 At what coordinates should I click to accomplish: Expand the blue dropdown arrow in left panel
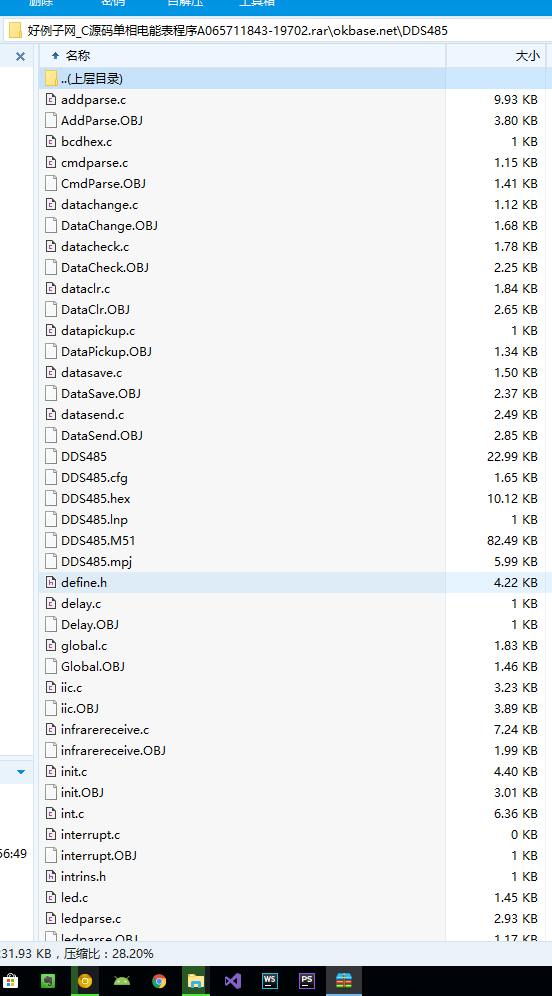[21, 772]
